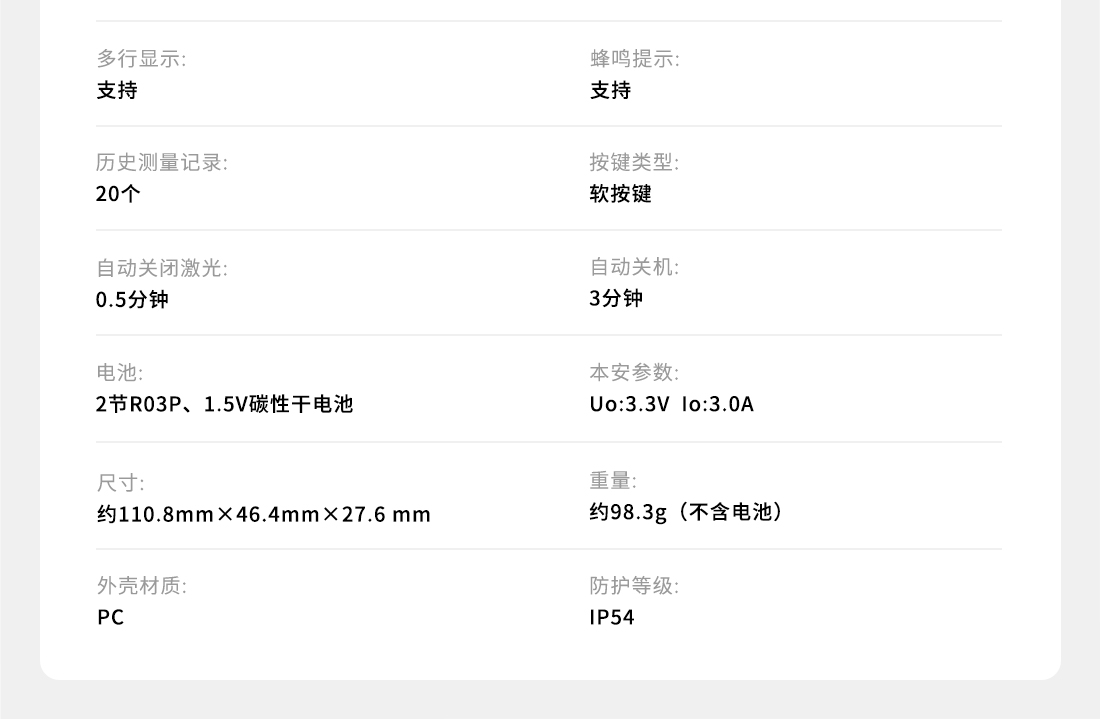This screenshot has width=1100, height=719.
Task: Click the Uo:3.3V Io:3.0A value
Action: (671, 404)
